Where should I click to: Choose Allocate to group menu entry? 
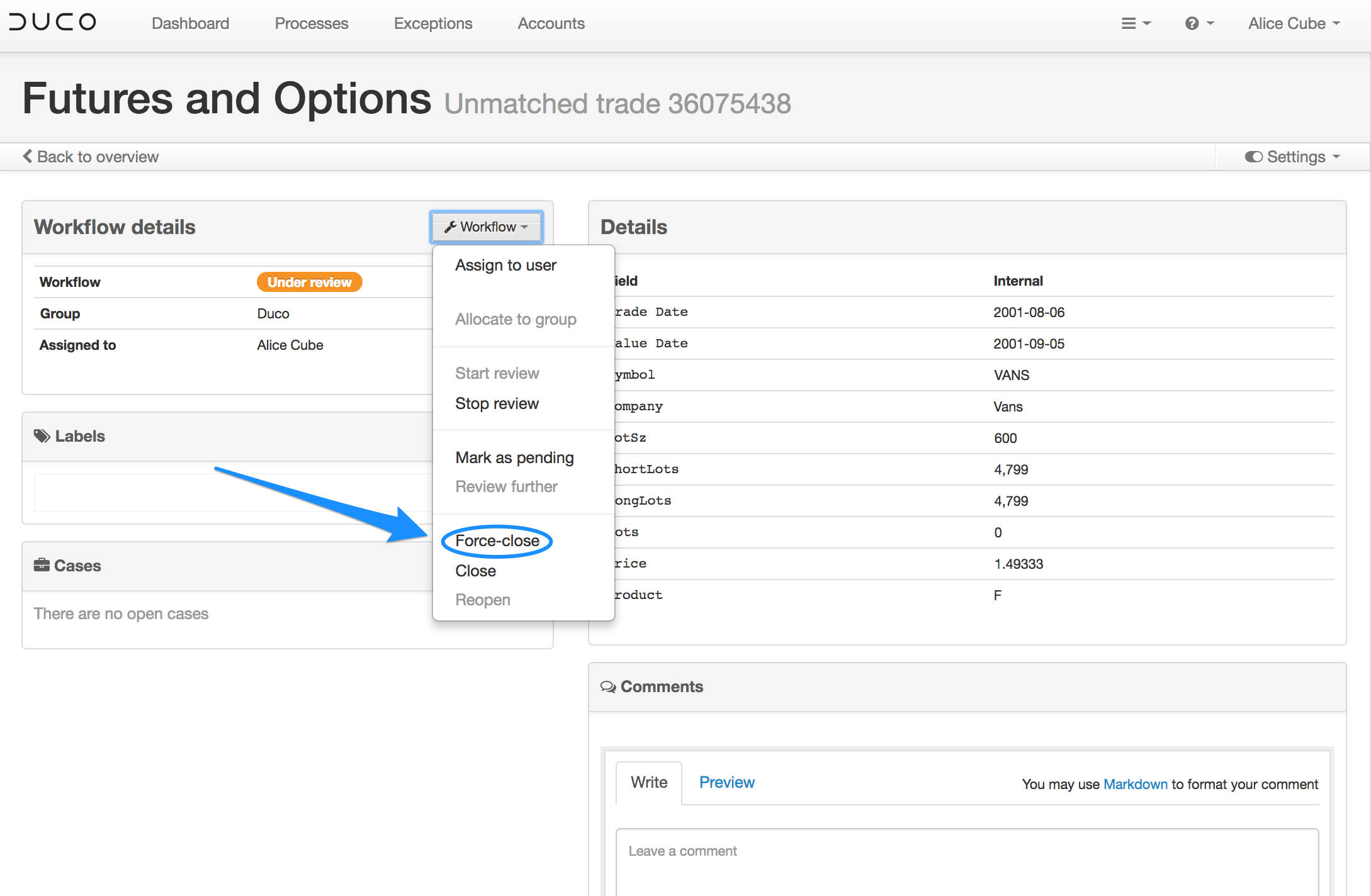[x=516, y=319]
